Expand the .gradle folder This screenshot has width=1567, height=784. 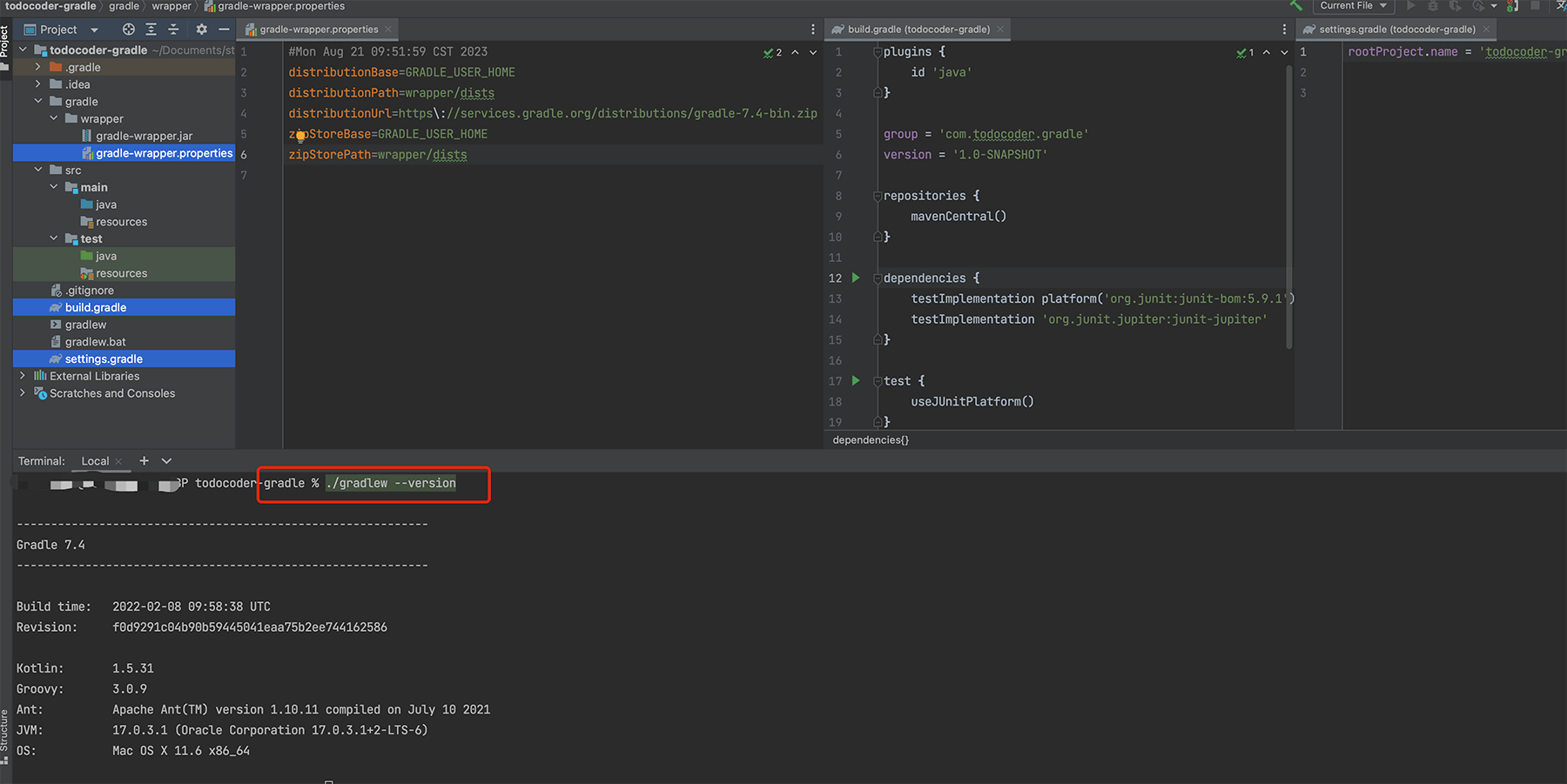pyautogui.click(x=38, y=67)
